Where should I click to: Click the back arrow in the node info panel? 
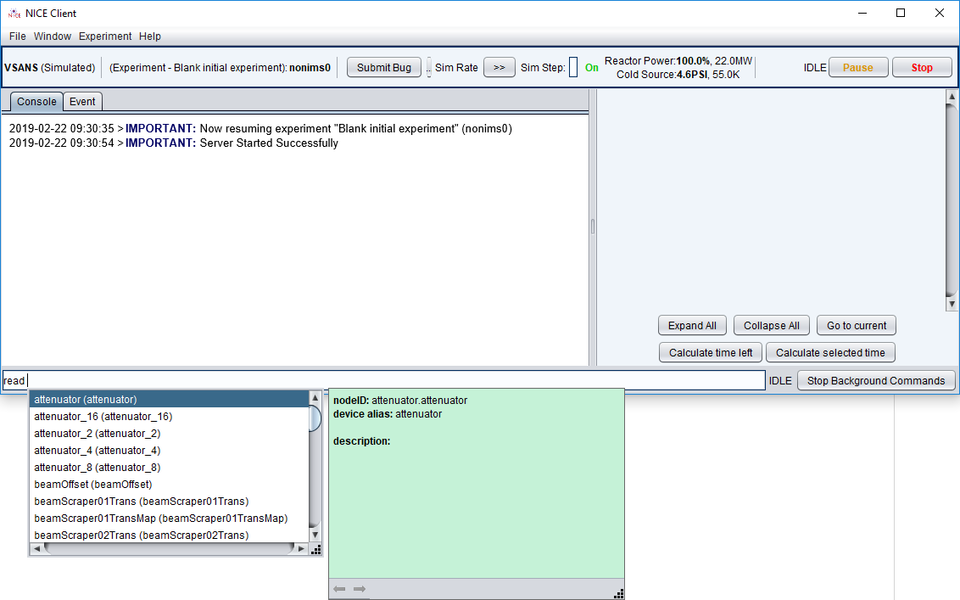point(339,589)
